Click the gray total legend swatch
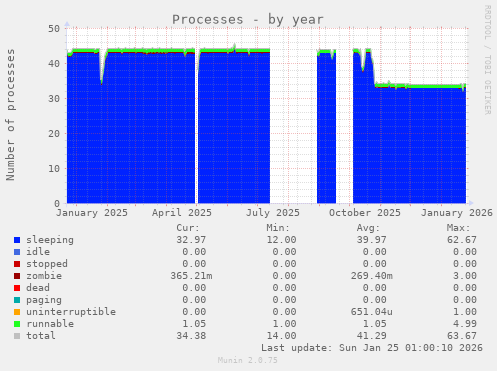 pos(17,336)
